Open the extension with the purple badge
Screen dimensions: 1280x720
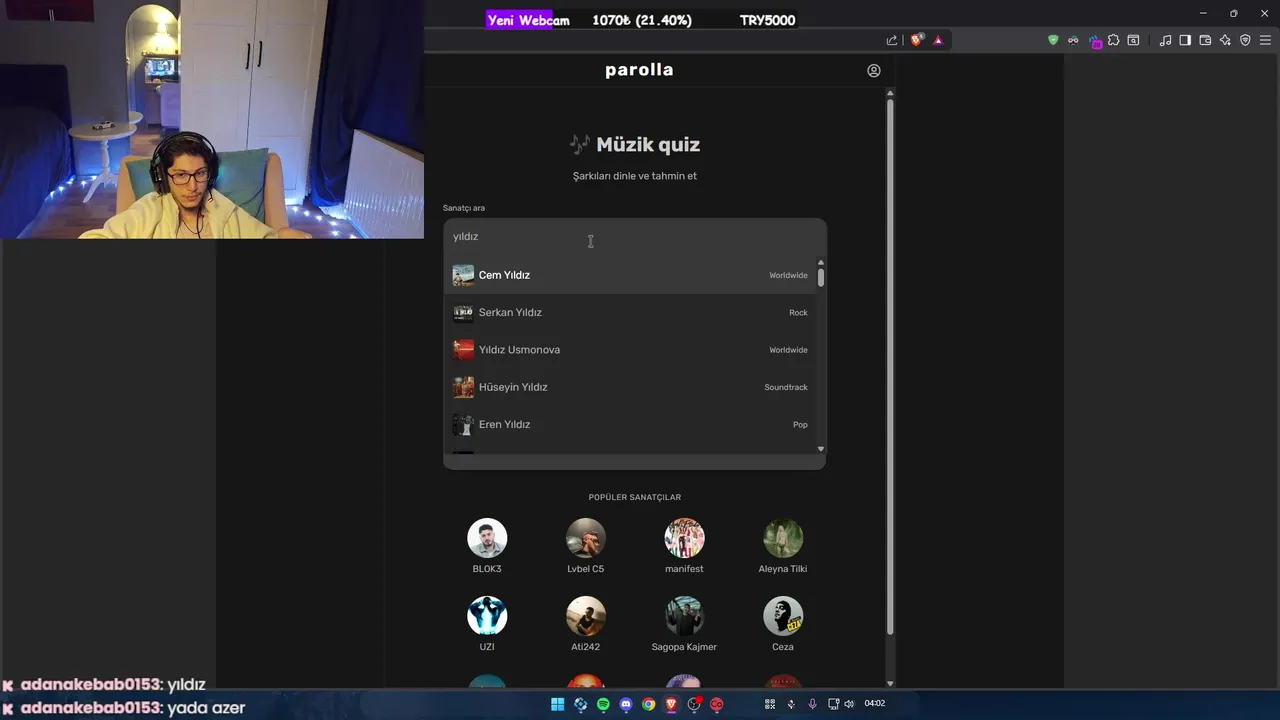[1095, 41]
